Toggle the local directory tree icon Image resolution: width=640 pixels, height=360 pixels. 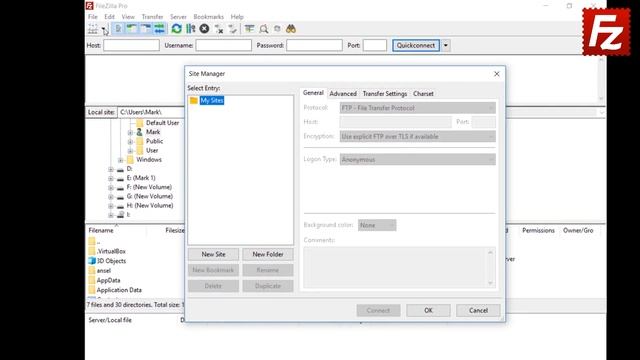click(132, 29)
